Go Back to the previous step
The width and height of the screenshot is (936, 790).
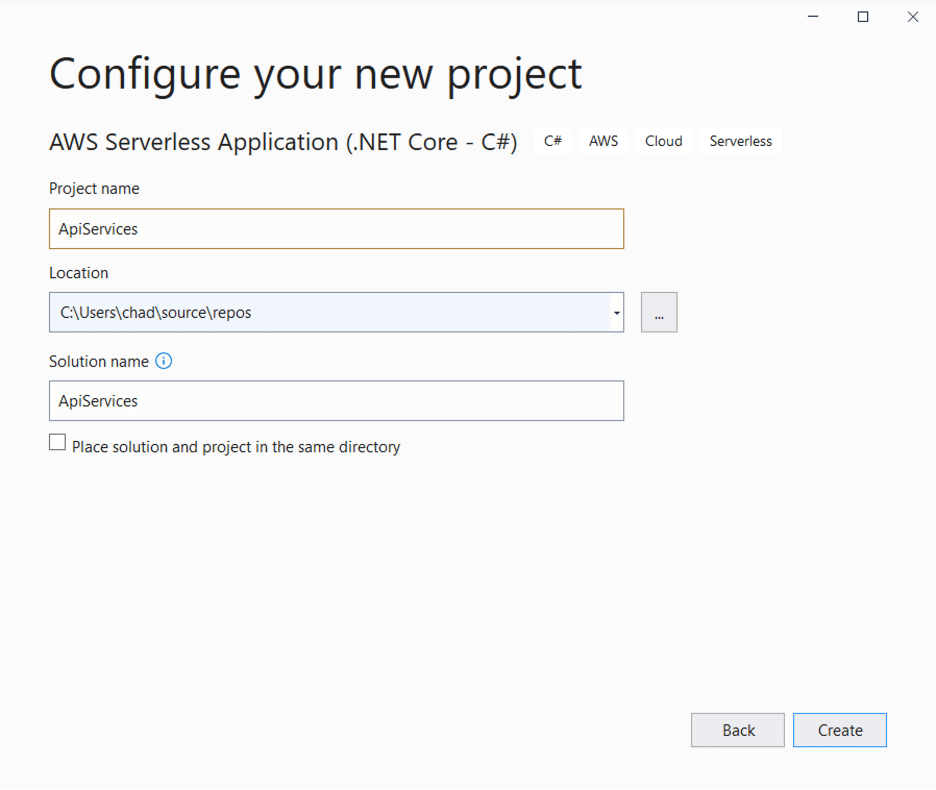tap(738, 730)
